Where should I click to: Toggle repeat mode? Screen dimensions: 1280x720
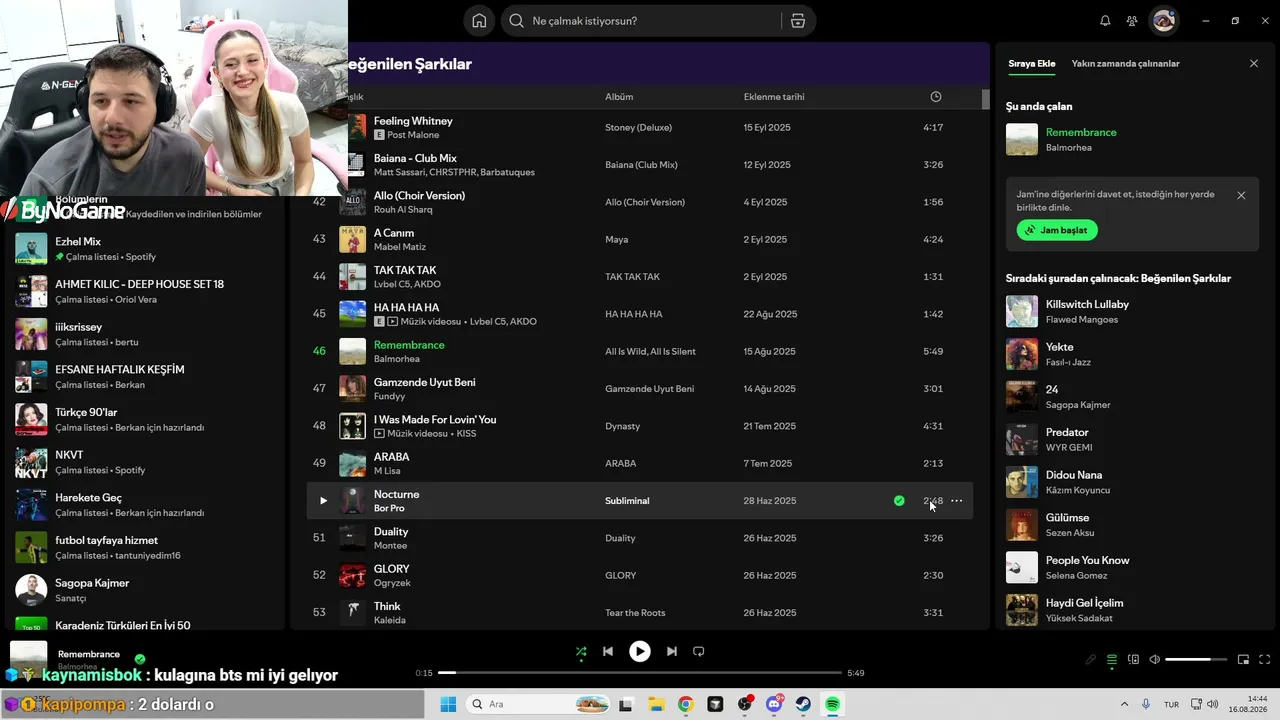[699, 652]
